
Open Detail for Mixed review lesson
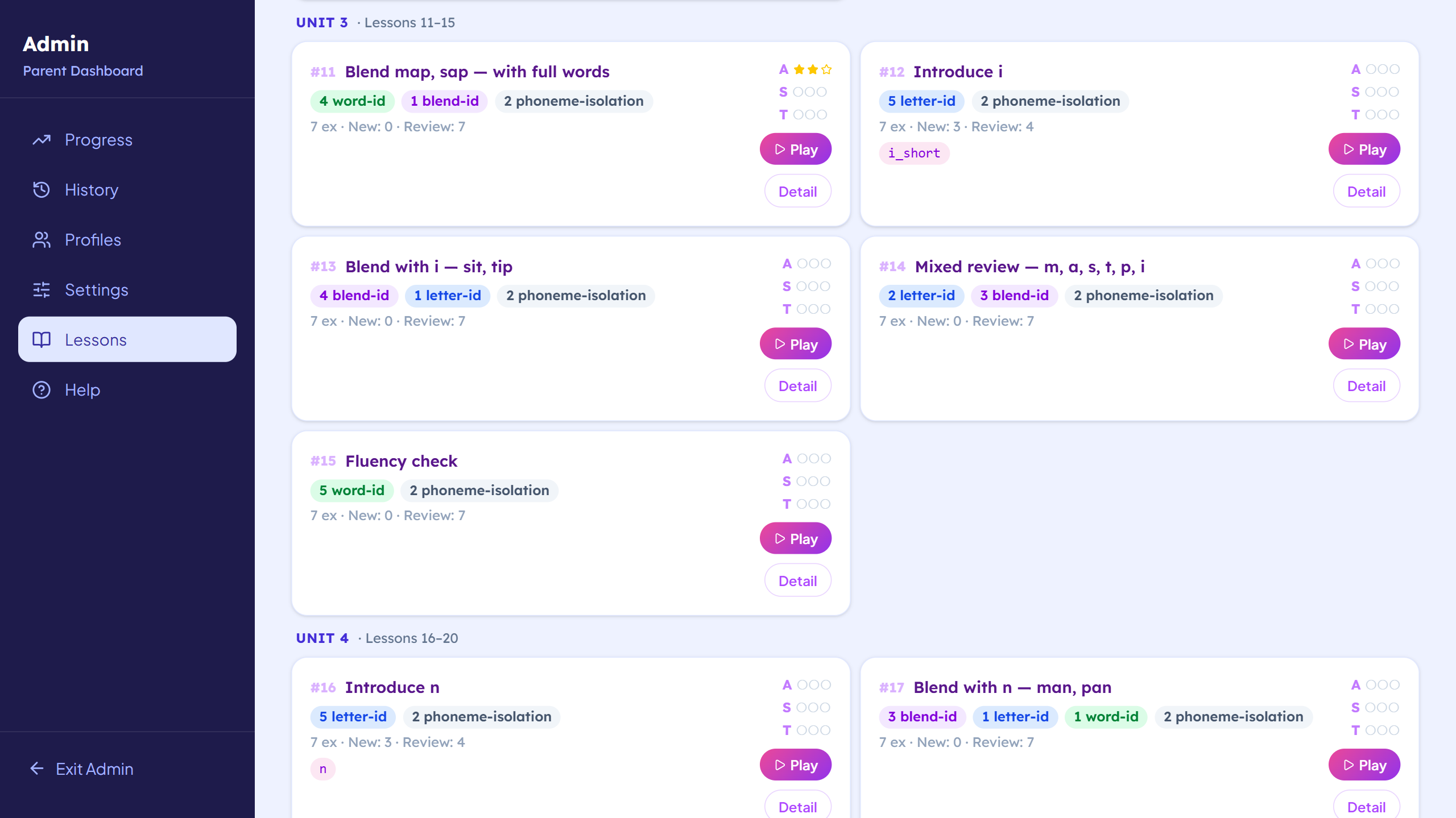(x=1366, y=385)
